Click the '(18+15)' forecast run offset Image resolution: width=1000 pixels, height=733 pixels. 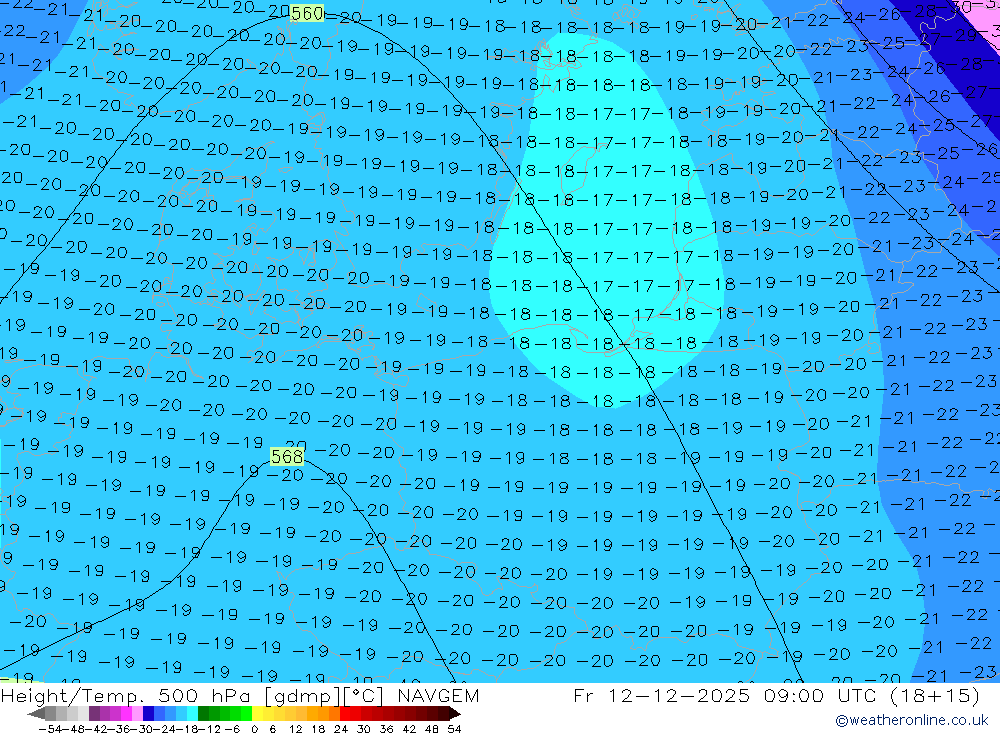(x=934, y=695)
